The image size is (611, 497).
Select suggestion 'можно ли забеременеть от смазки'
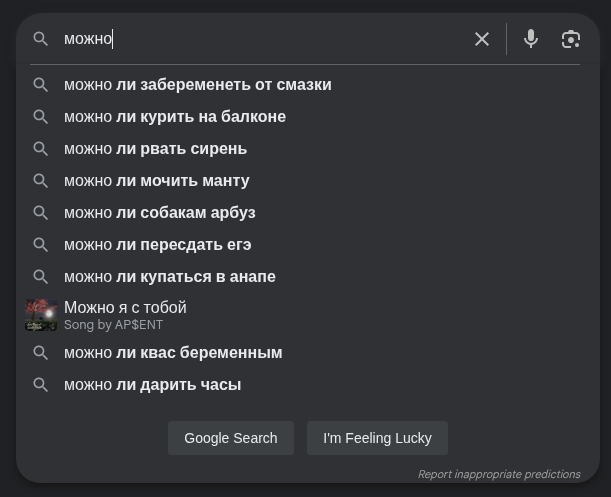click(x=198, y=85)
